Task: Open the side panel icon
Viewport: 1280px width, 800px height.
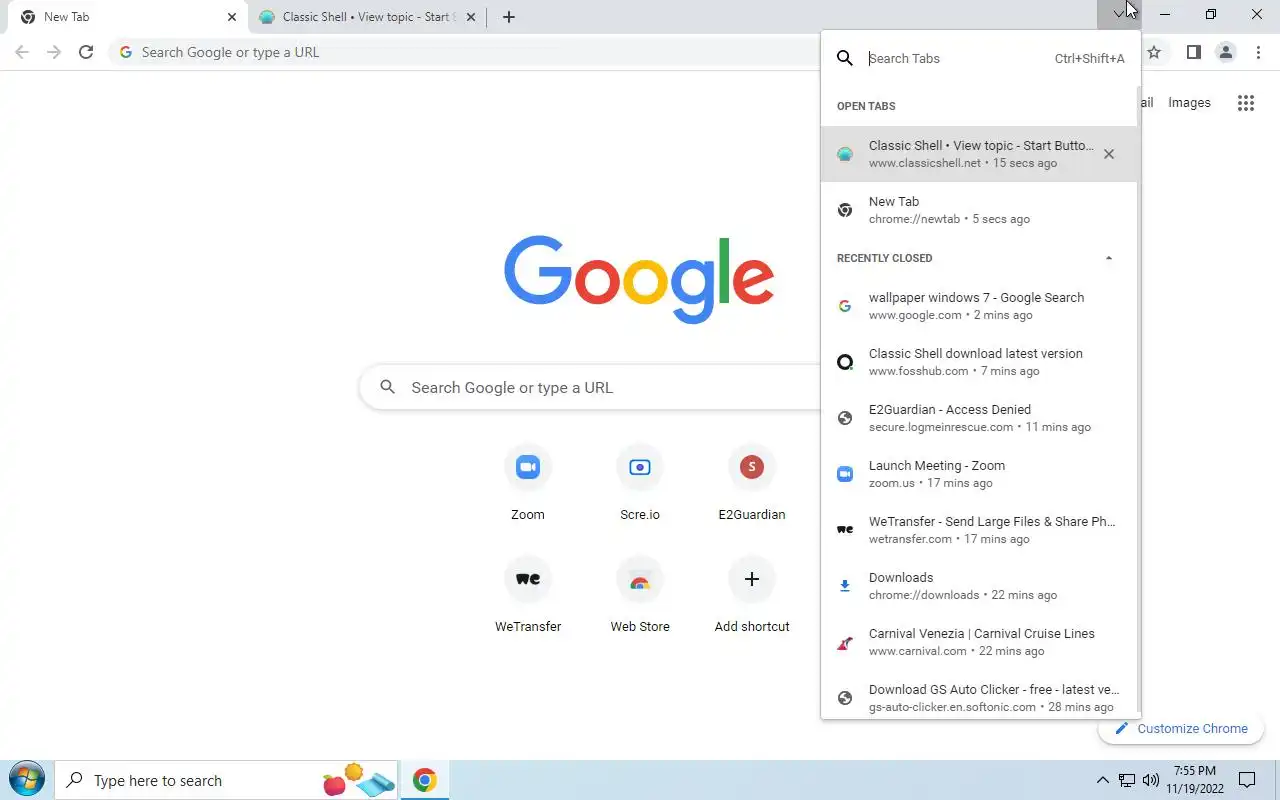Action: (1193, 52)
